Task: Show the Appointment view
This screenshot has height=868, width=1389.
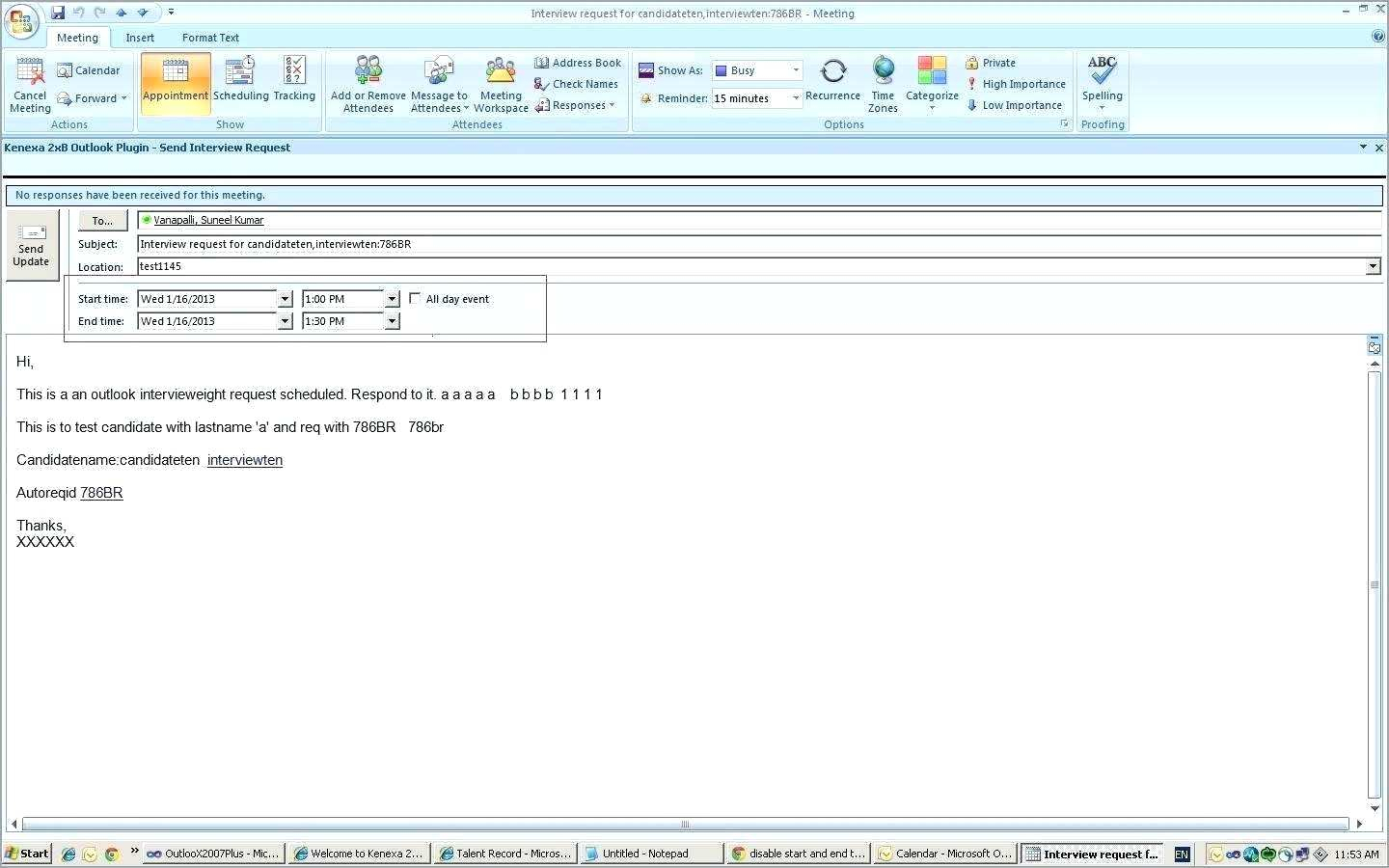Action: coord(176,83)
